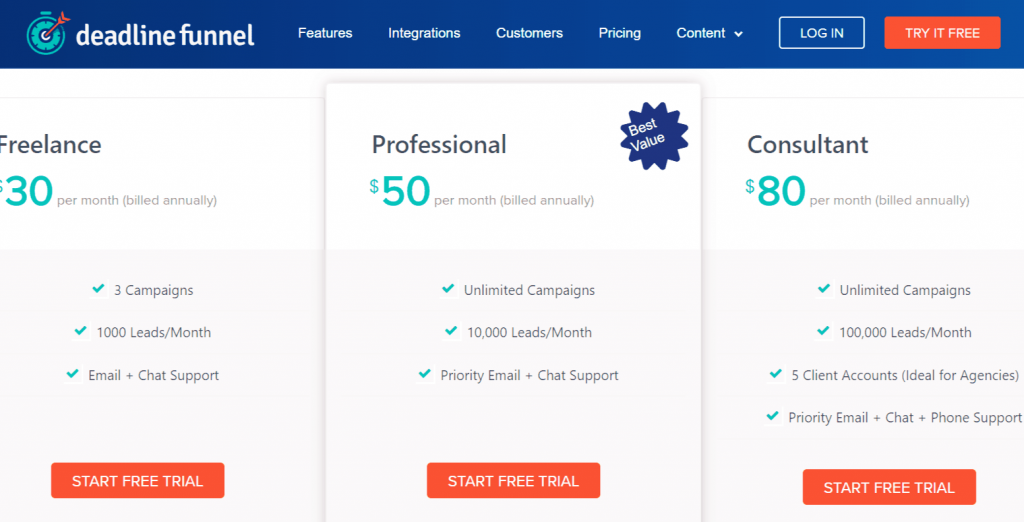Click the checkmark beside 3 Campaigns
The width and height of the screenshot is (1024, 522).
click(99, 288)
